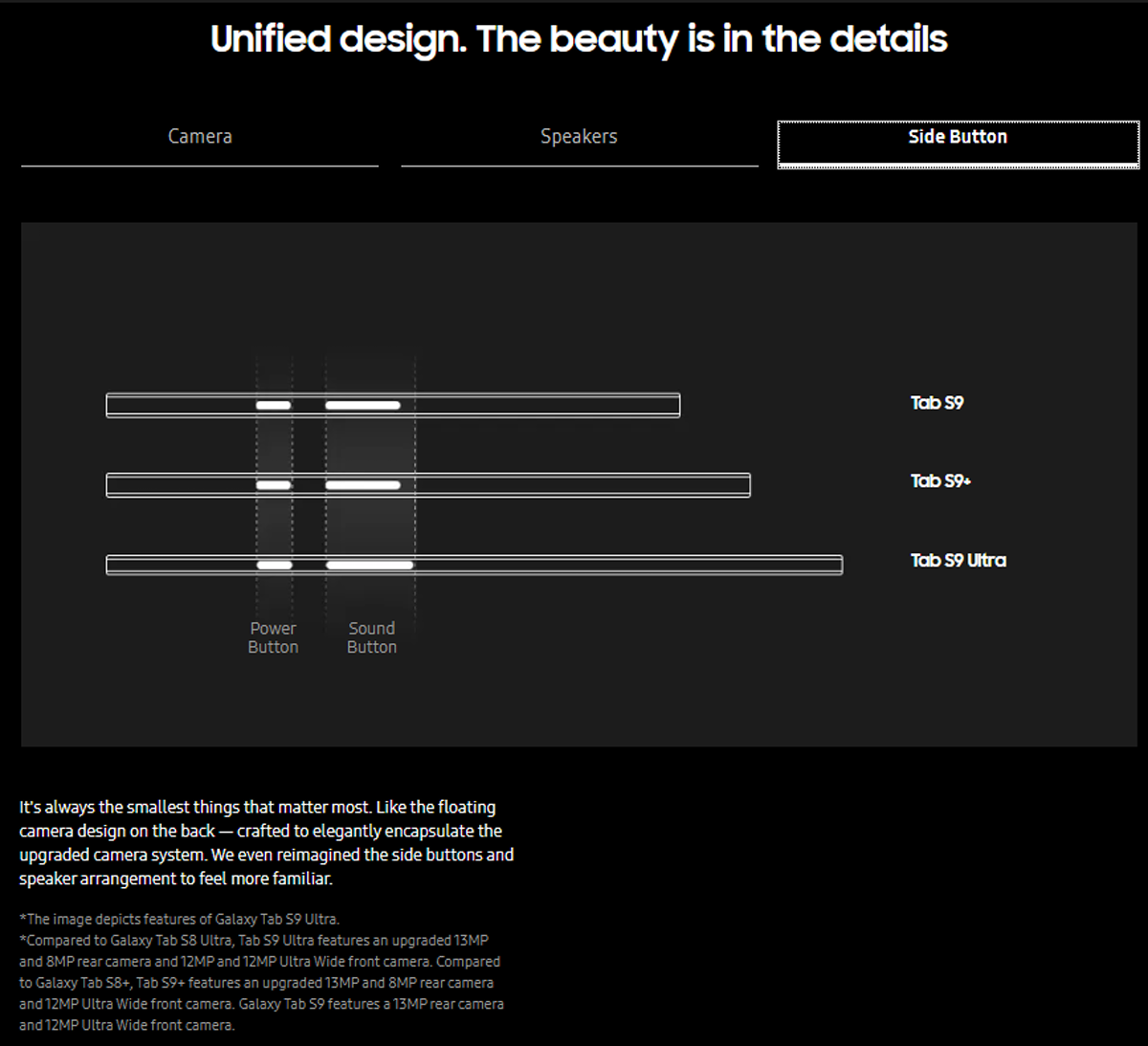Click the footnote starting "*Compared to Galaxy Tab S8 Ultra"
Viewport: 1148px width, 1046px height.
coord(261,983)
